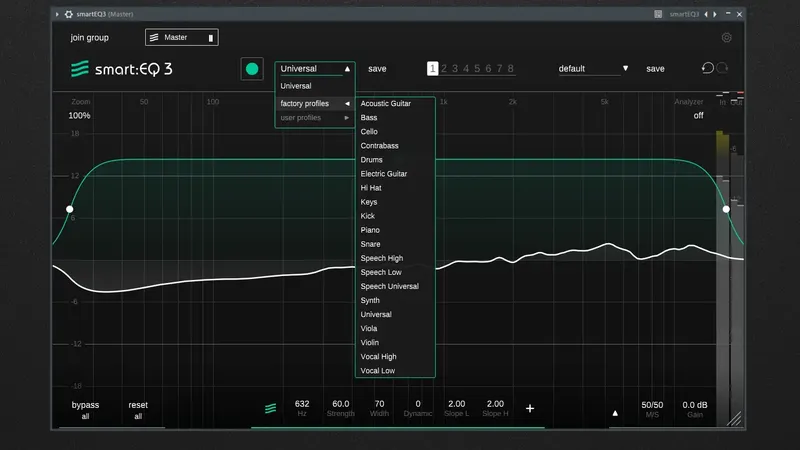Click the smart:EQ 3 logo icon
Screen dimensions: 800x450
point(80,69)
